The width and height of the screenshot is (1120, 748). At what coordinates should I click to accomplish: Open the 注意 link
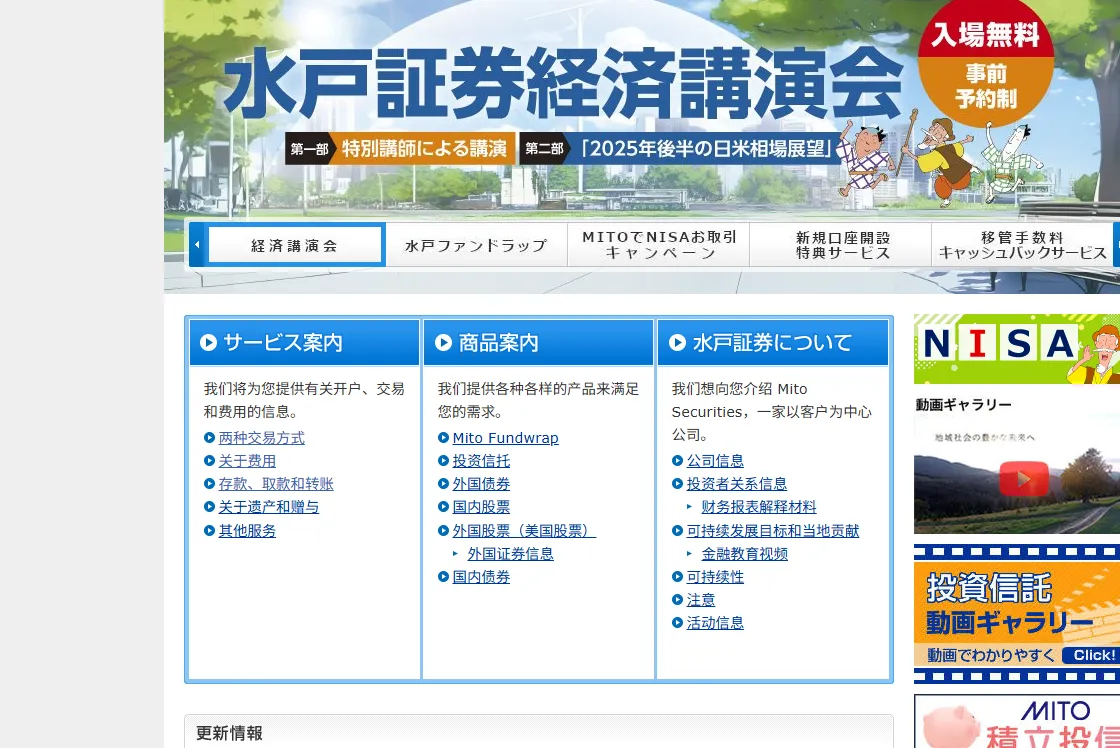(x=701, y=599)
